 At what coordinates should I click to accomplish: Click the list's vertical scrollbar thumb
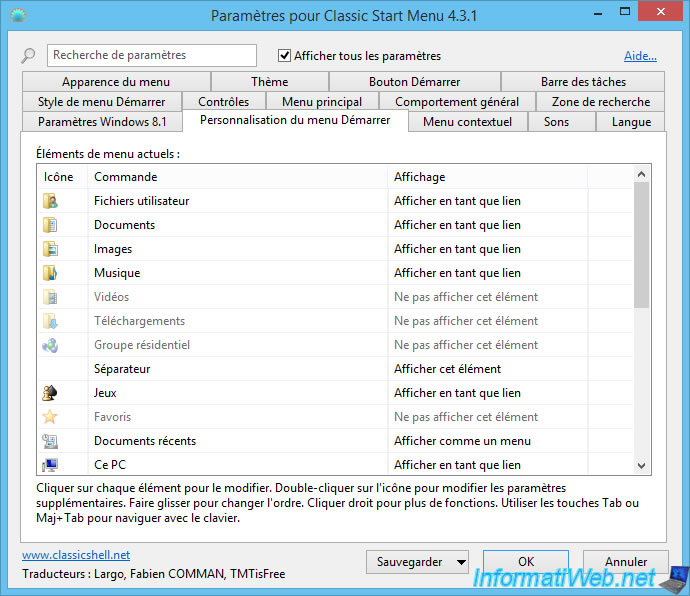642,245
